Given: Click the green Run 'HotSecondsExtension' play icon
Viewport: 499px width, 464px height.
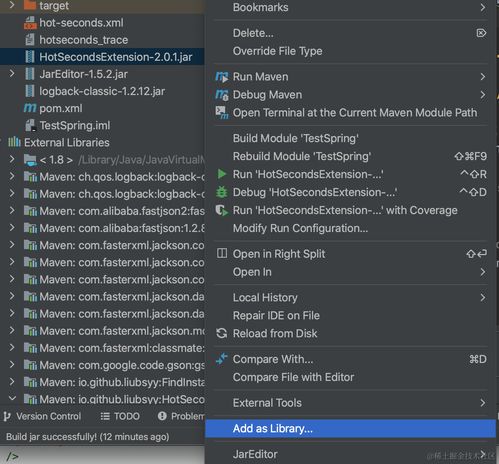Looking at the screenshot, I should (x=222, y=174).
